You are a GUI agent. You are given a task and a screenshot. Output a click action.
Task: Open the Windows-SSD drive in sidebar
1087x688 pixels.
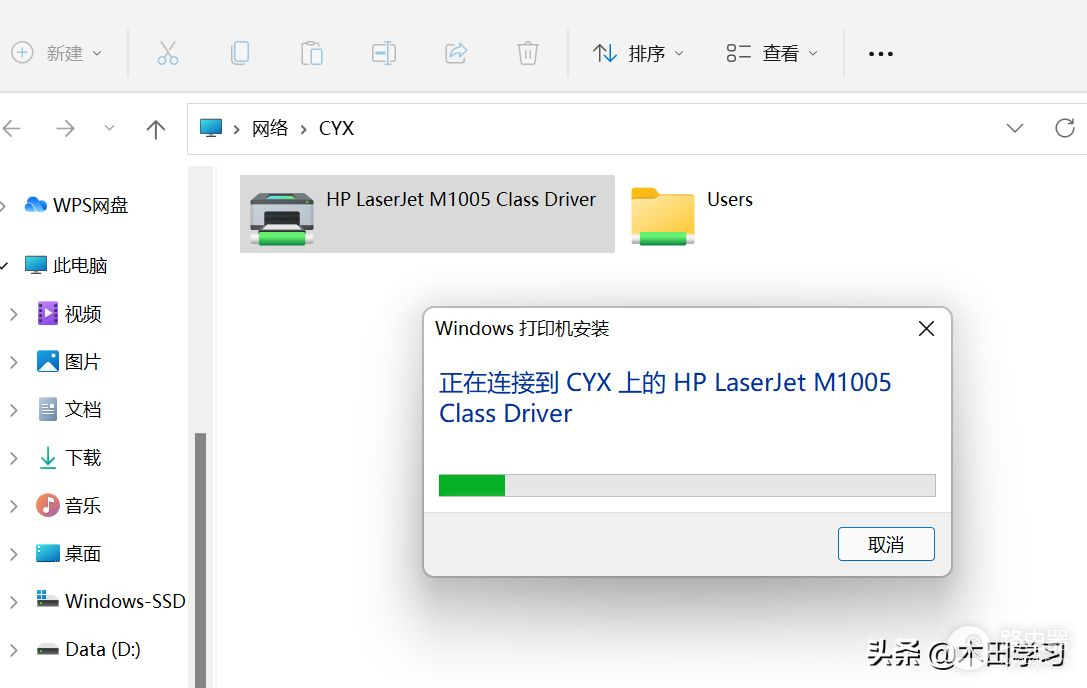(111, 601)
